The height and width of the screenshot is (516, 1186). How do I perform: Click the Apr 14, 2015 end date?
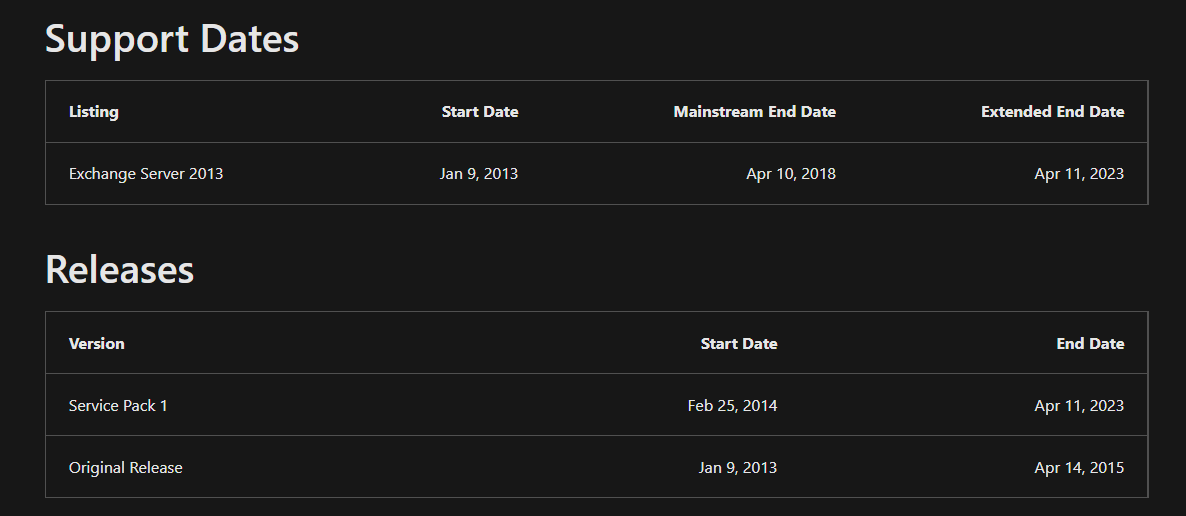[x=1079, y=468]
